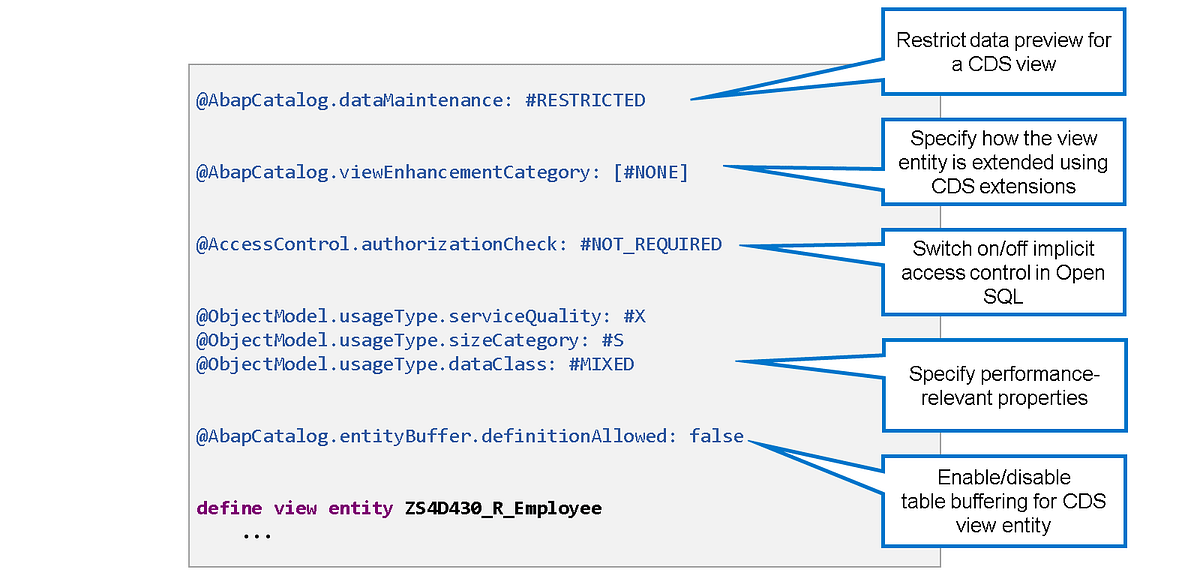Click the 'Specify how the view entity is extended' callout

click(1003, 162)
